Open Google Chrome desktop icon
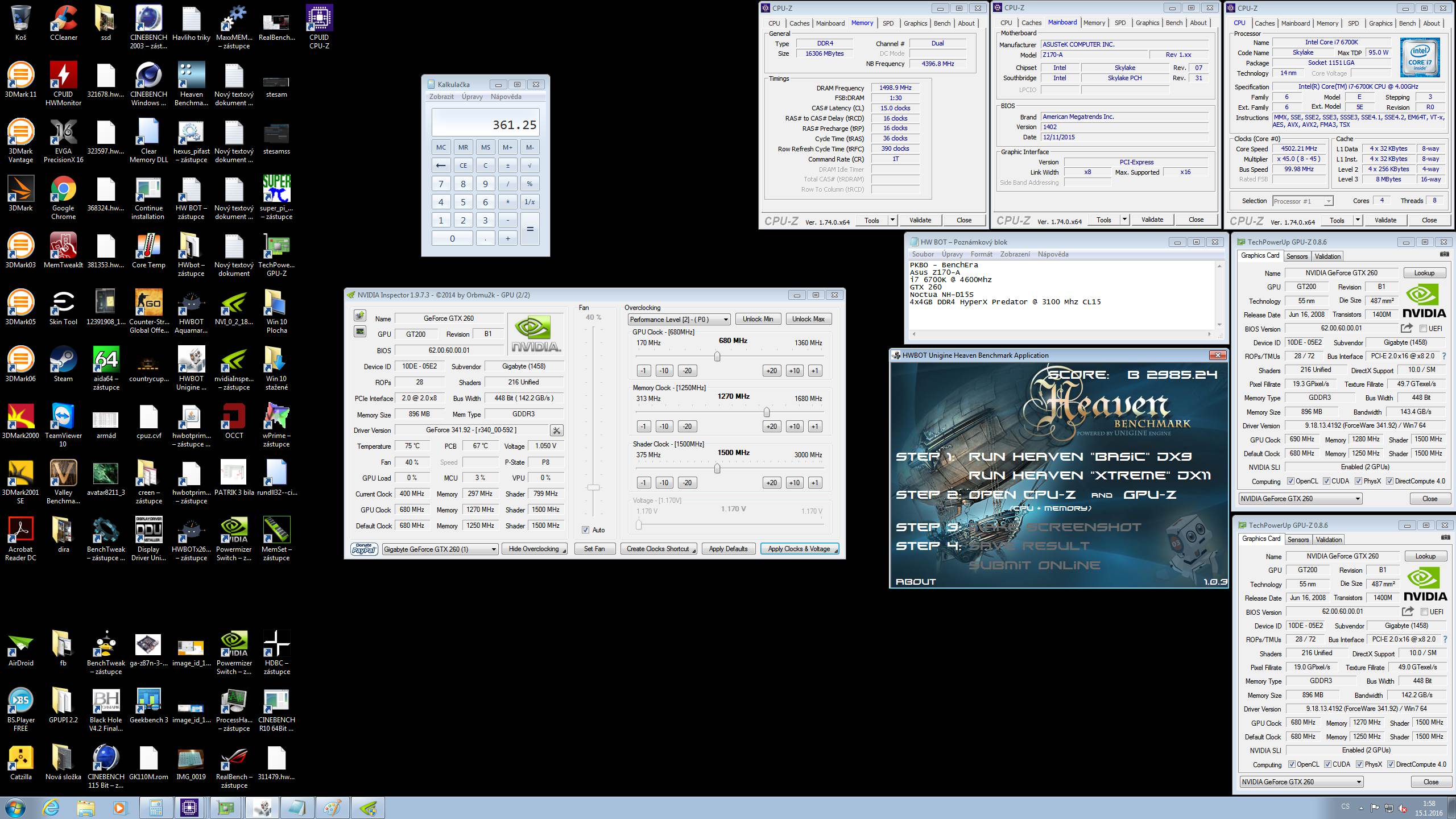This screenshot has width=1456, height=819. [x=63, y=197]
